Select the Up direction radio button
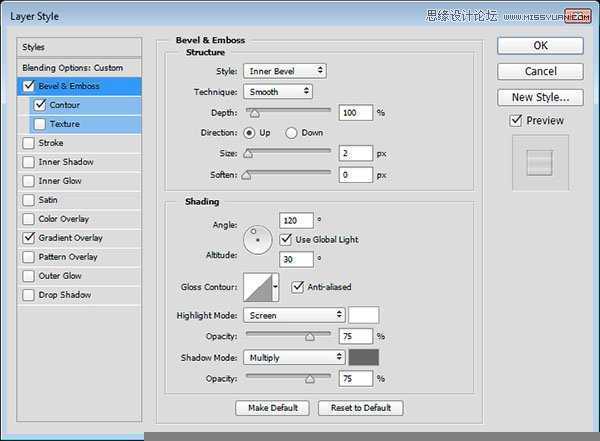Image resolution: width=600 pixels, height=441 pixels. point(249,133)
